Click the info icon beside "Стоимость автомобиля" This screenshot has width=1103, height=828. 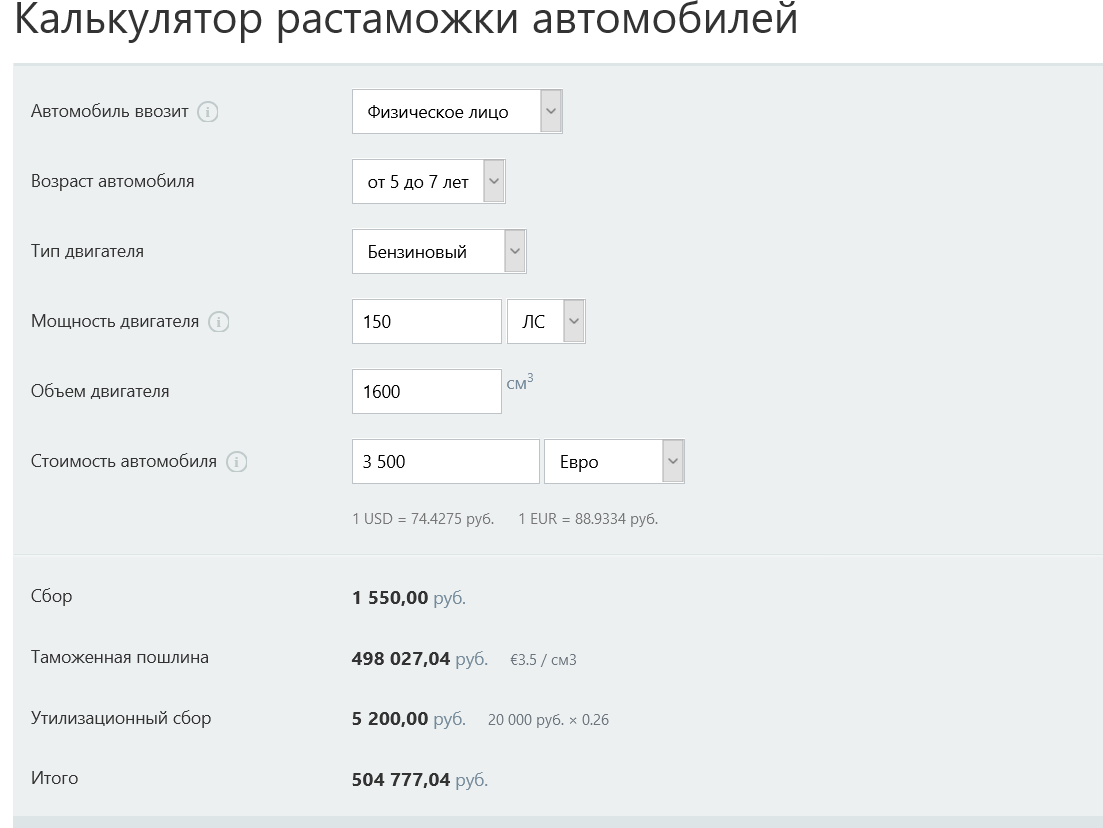pos(237,462)
